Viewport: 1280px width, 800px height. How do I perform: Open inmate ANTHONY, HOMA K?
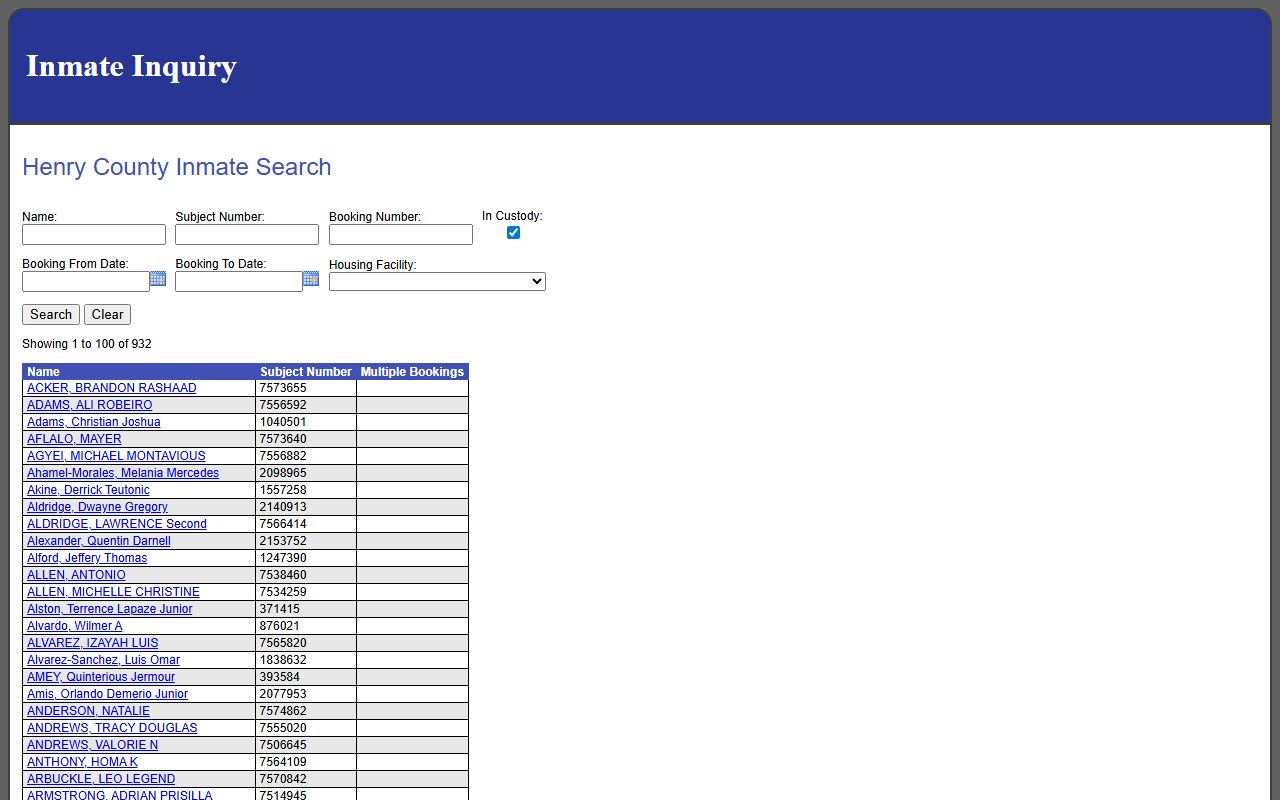[83, 762]
